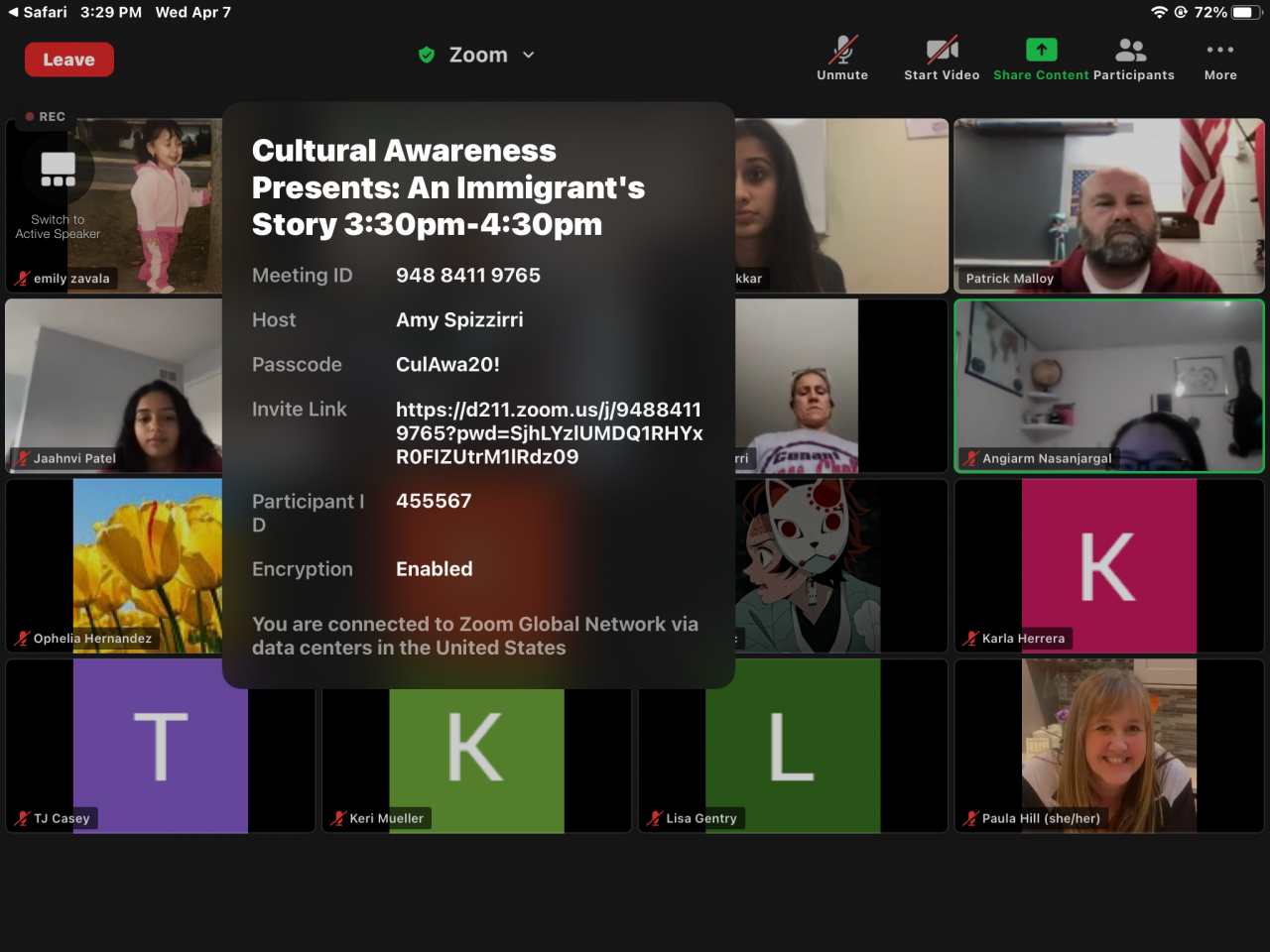Unmute the microphone
Image resolution: width=1270 pixels, height=952 pixels.
(842, 59)
